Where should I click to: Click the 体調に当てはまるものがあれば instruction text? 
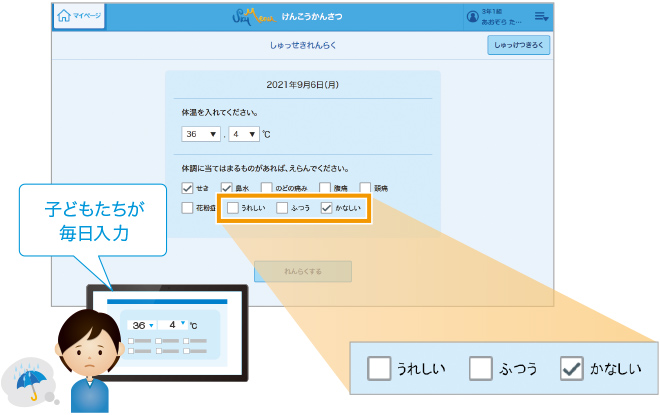(266, 168)
